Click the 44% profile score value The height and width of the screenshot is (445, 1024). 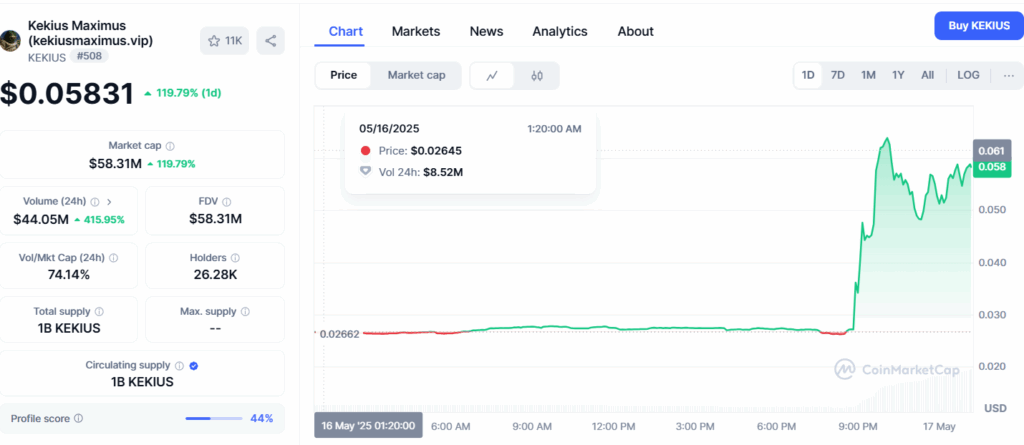pyautogui.click(x=261, y=418)
